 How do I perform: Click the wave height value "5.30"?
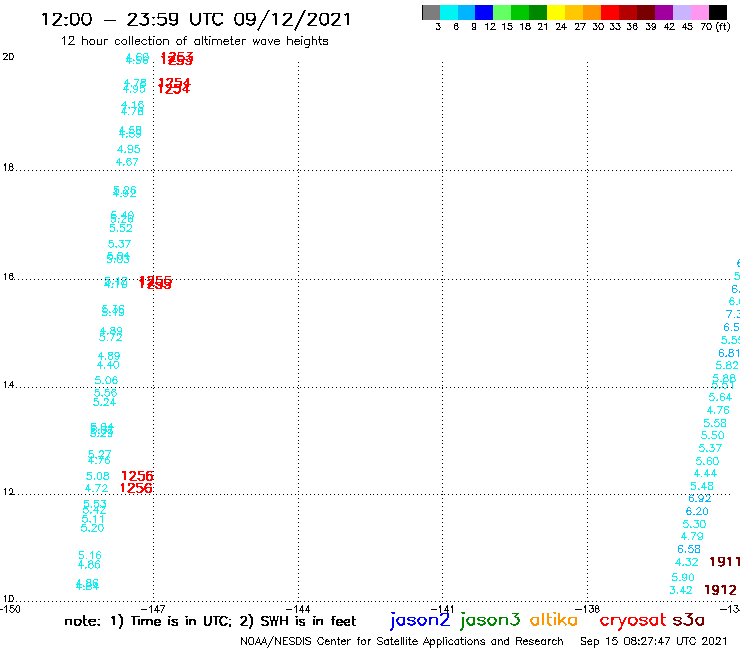coord(694,524)
